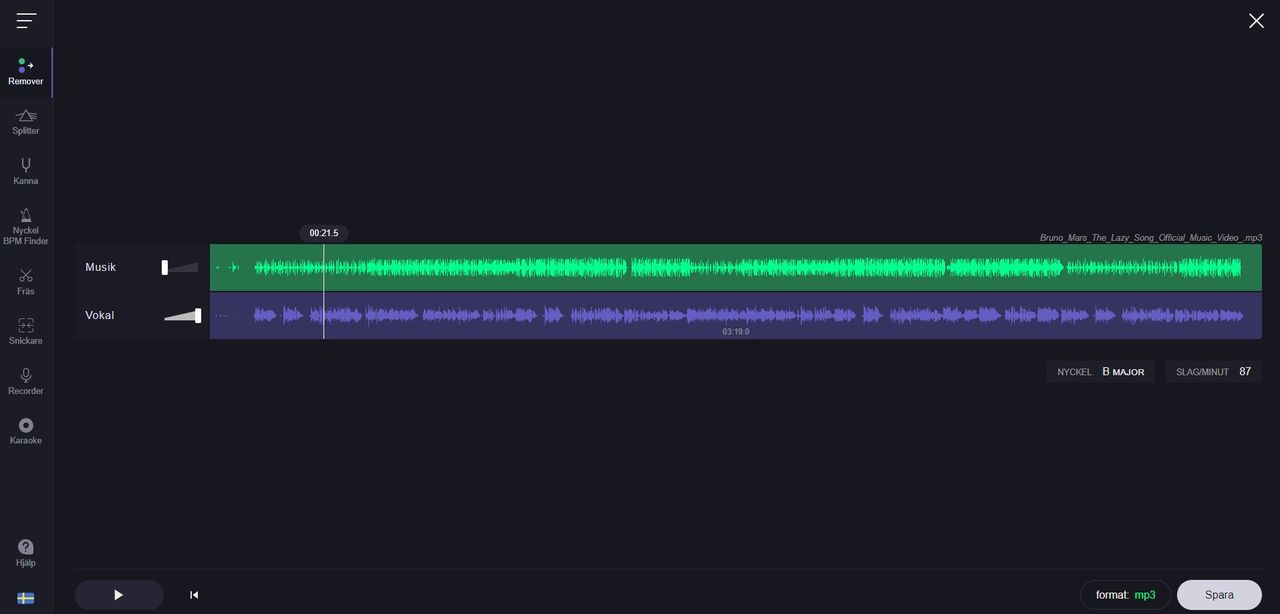Open the Recorder microphone tool
Viewport: 1280px width, 614px height.
coord(26,381)
